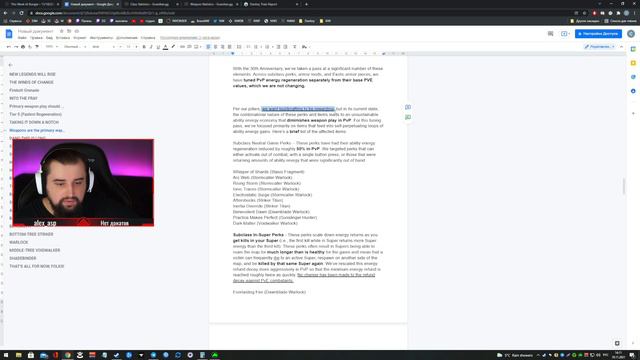
Task: Star the document
Action: (x=62, y=31)
